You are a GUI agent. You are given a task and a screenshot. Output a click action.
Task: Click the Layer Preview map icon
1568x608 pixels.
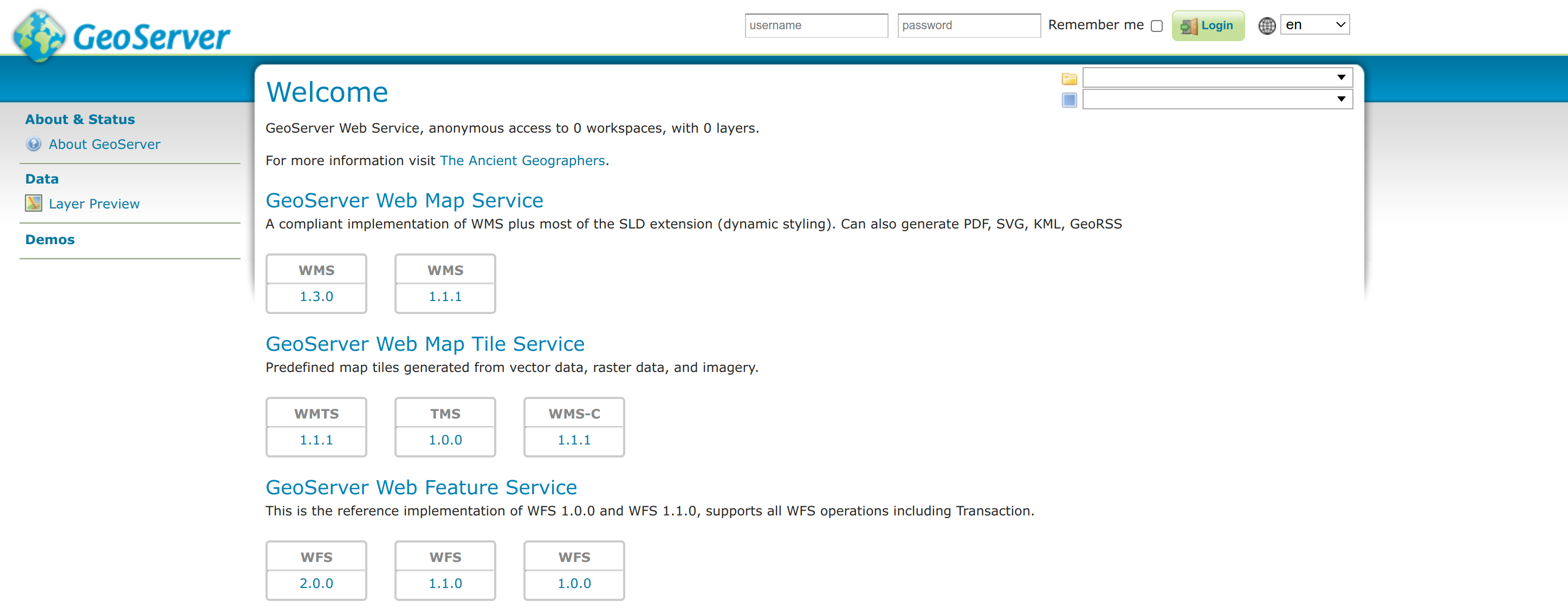tap(34, 203)
